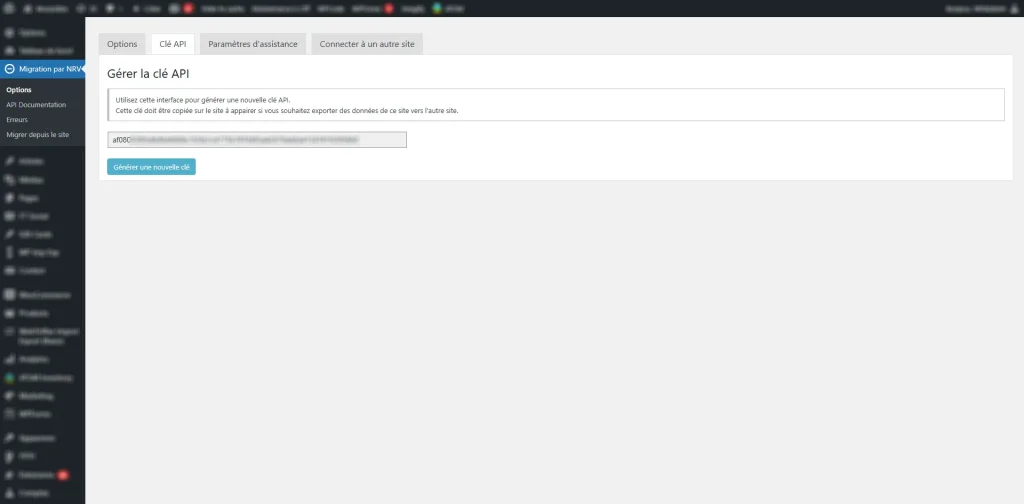Open WooCommerce in the admin sidebar
Screen dimensions: 1024x504
click(42, 295)
